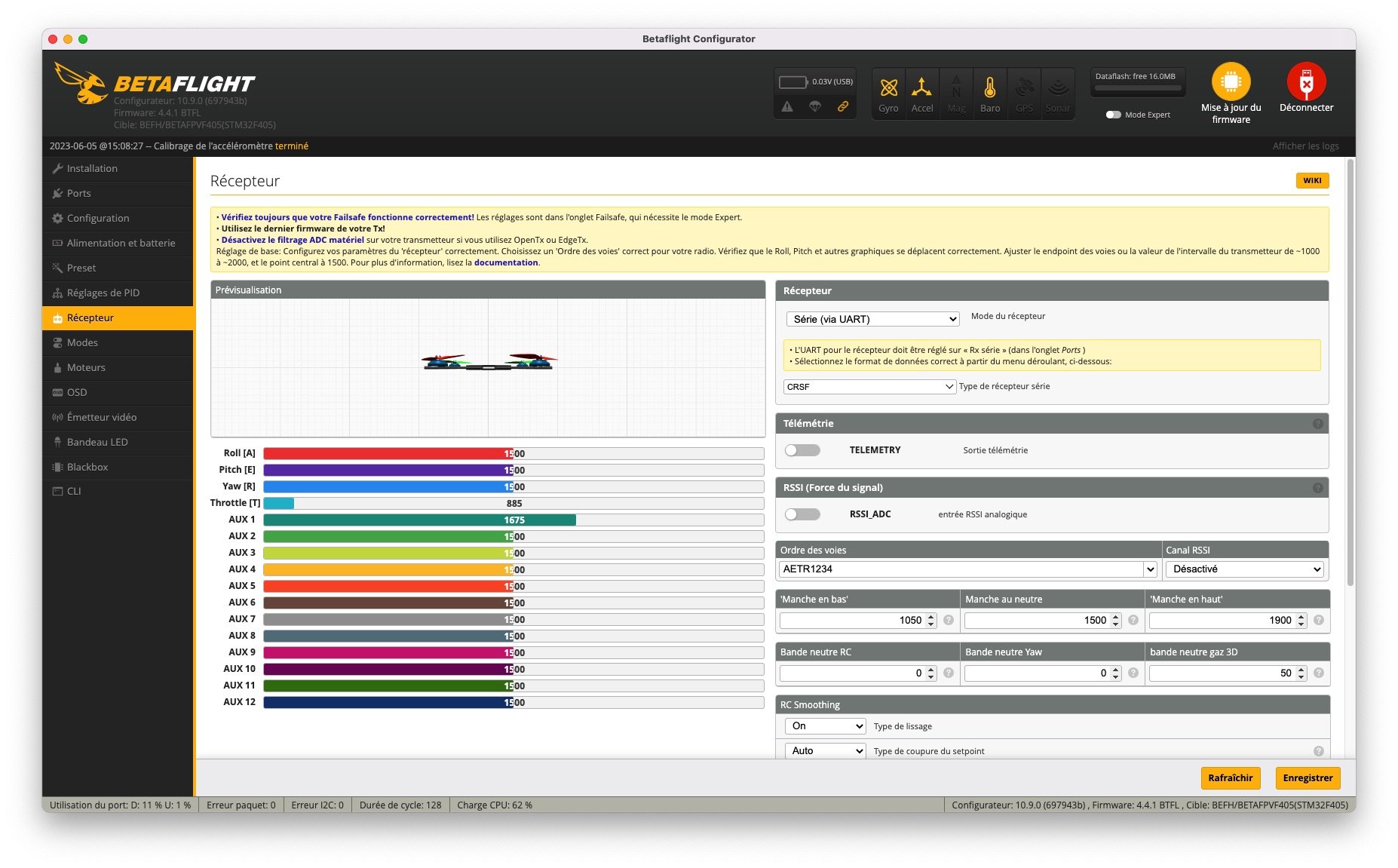The height and width of the screenshot is (868, 1398).
Task: Open the OSD tab
Action: tap(118, 393)
